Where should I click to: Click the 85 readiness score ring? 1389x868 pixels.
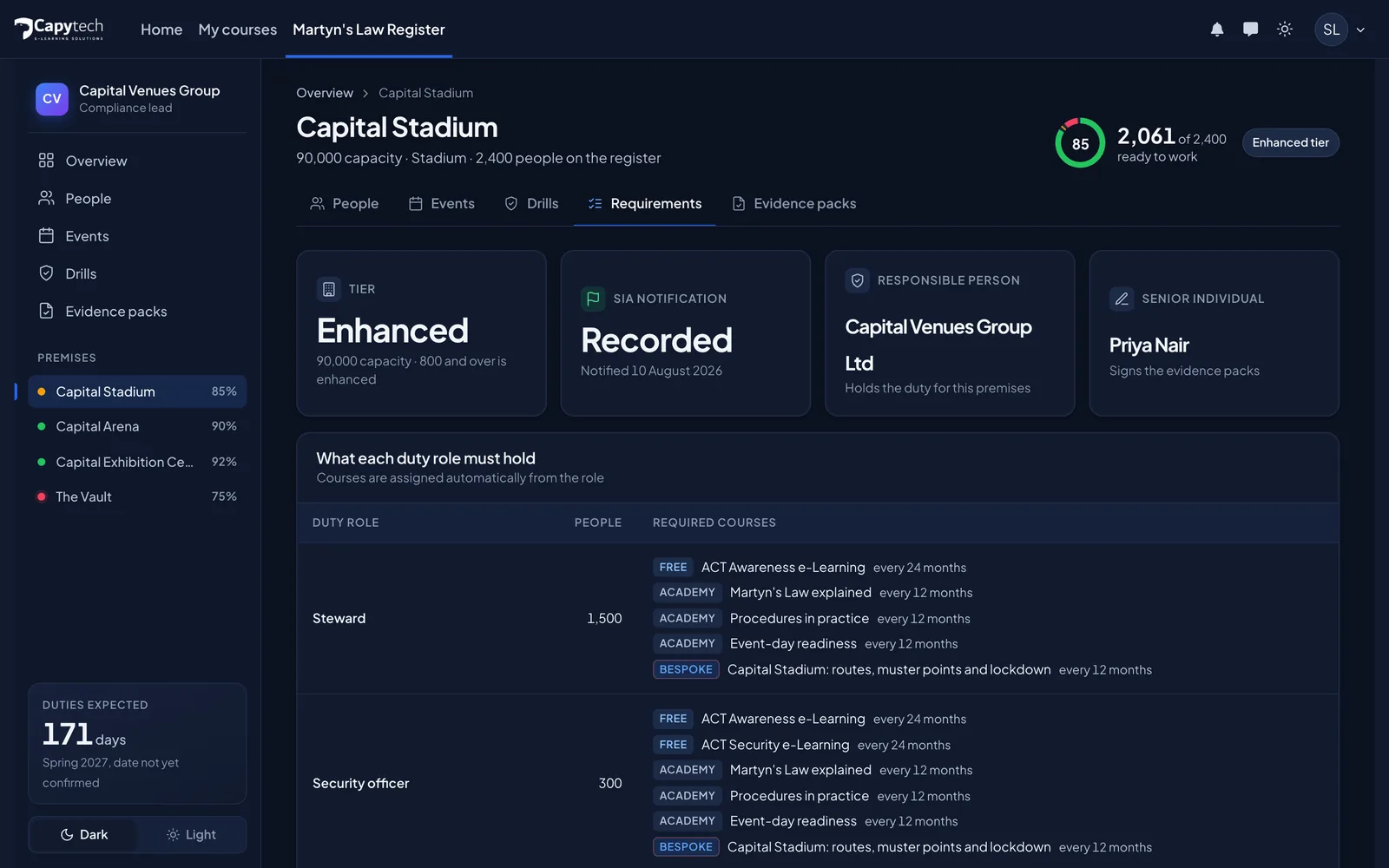coord(1080,143)
